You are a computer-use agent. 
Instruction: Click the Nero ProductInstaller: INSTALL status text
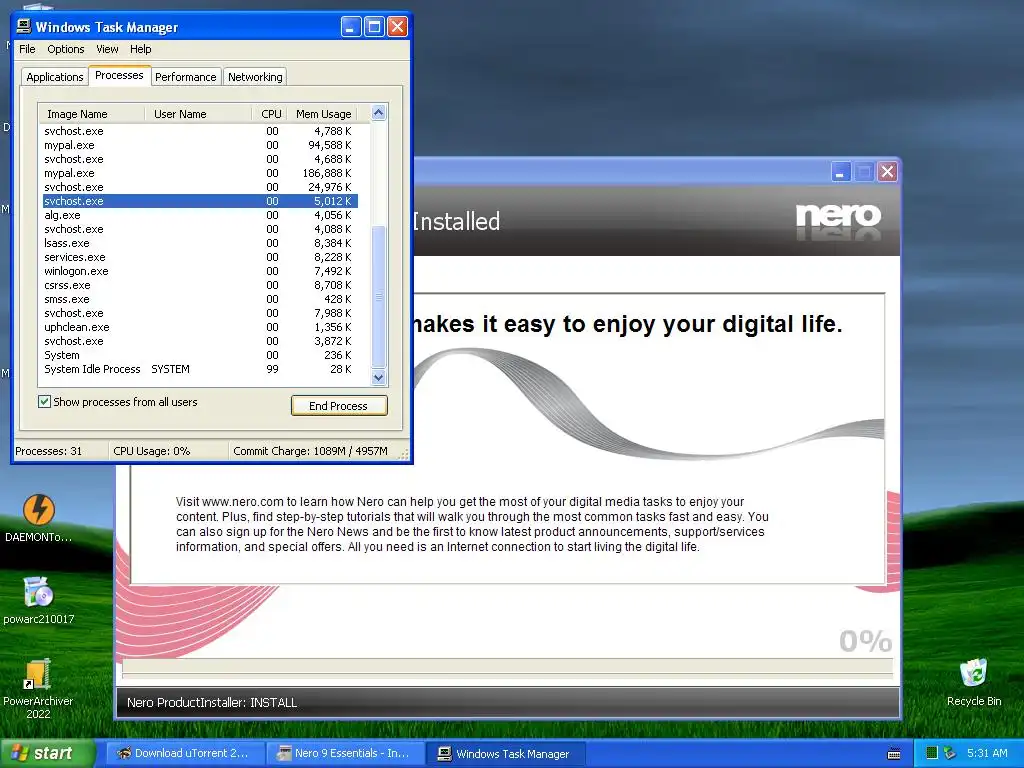point(212,703)
